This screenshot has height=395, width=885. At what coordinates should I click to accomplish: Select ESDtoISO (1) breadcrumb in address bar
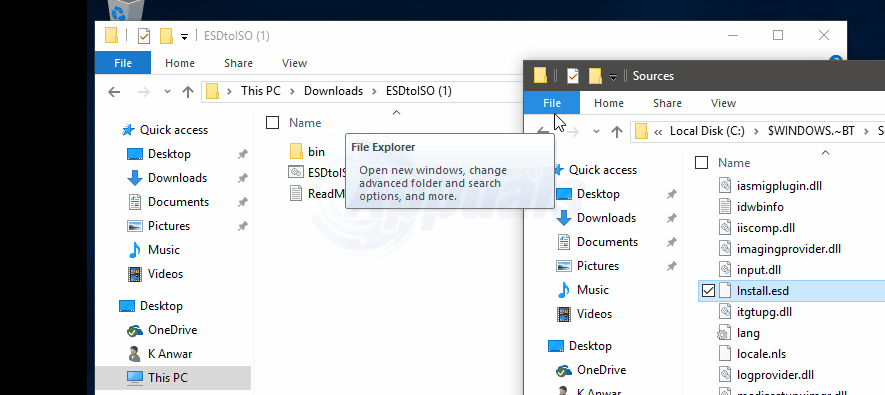(x=418, y=91)
